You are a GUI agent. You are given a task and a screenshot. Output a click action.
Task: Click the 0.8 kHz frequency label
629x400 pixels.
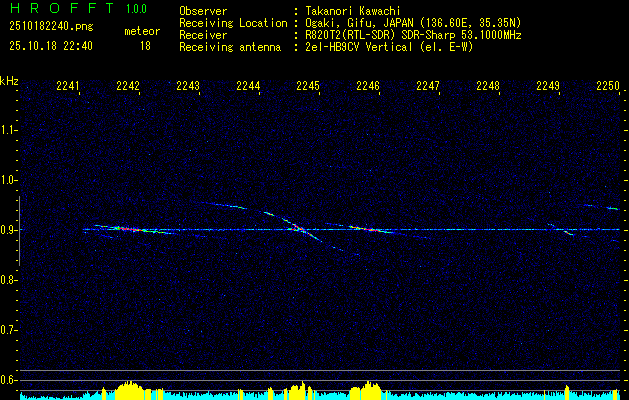coord(8,280)
